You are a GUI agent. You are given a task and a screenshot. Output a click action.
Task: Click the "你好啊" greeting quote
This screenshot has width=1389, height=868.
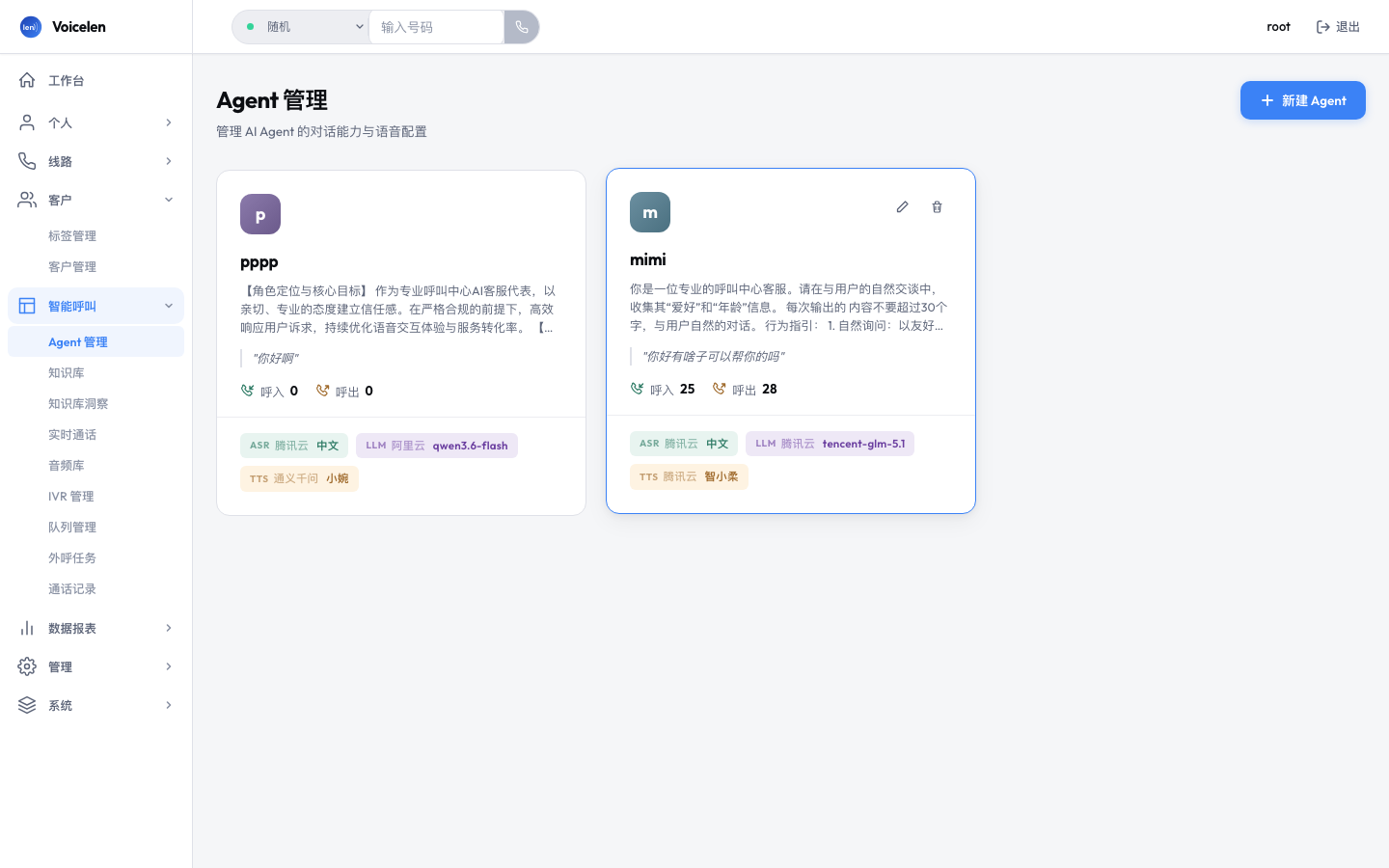point(275,358)
